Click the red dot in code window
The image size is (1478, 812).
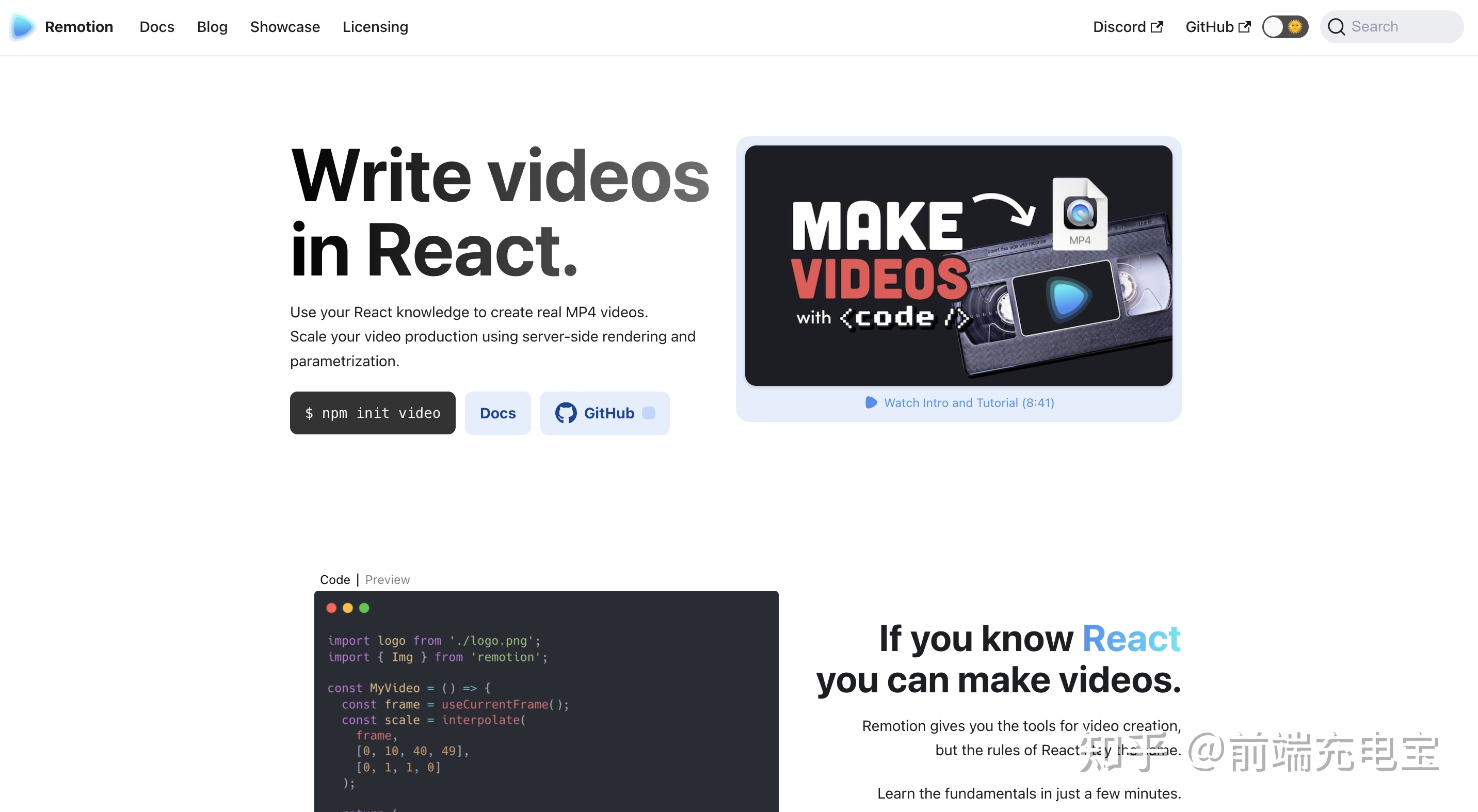click(331, 608)
